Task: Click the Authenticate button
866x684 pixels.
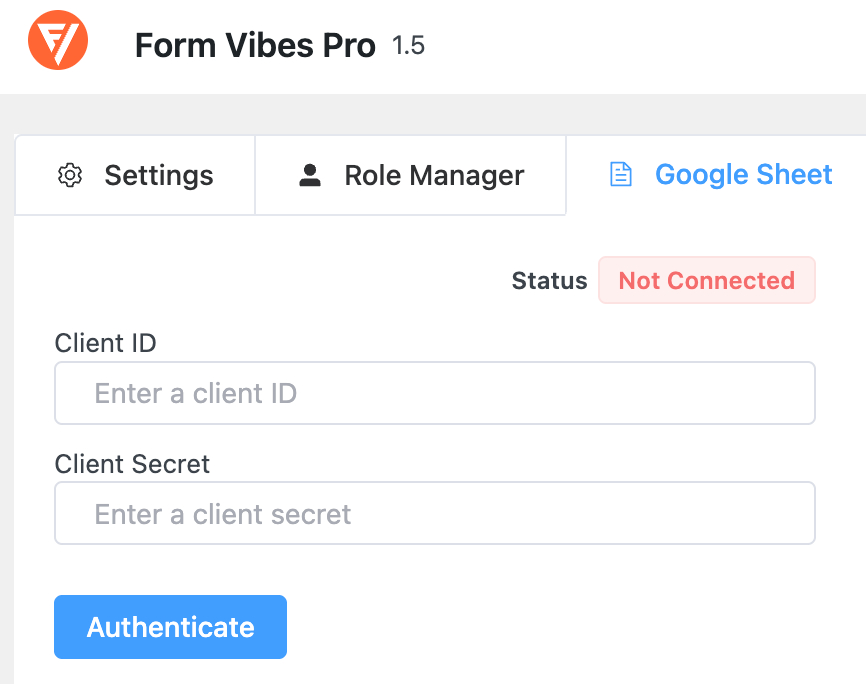Action: click(170, 627)
